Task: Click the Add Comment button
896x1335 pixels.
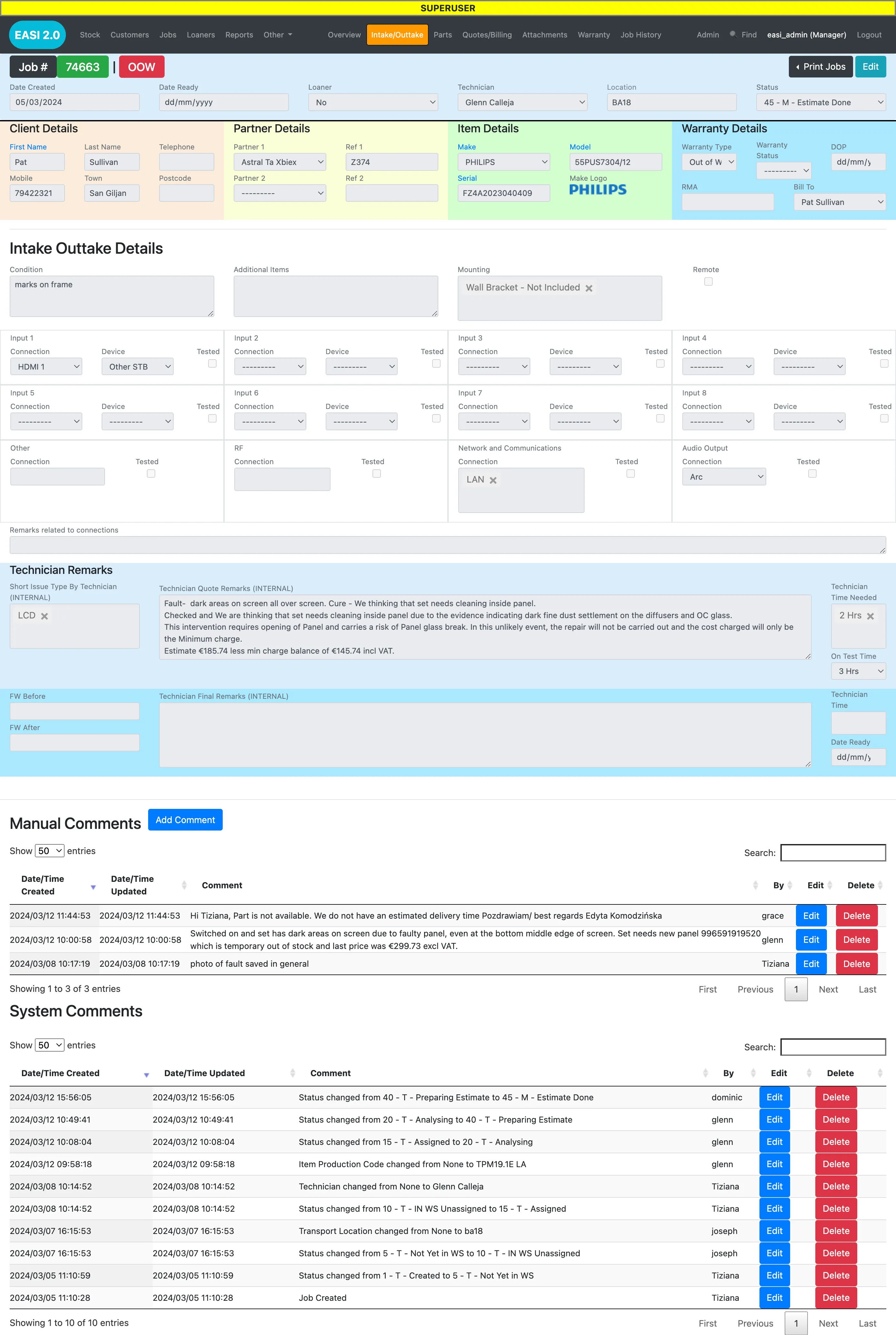Action: click(x=185, y=820)
